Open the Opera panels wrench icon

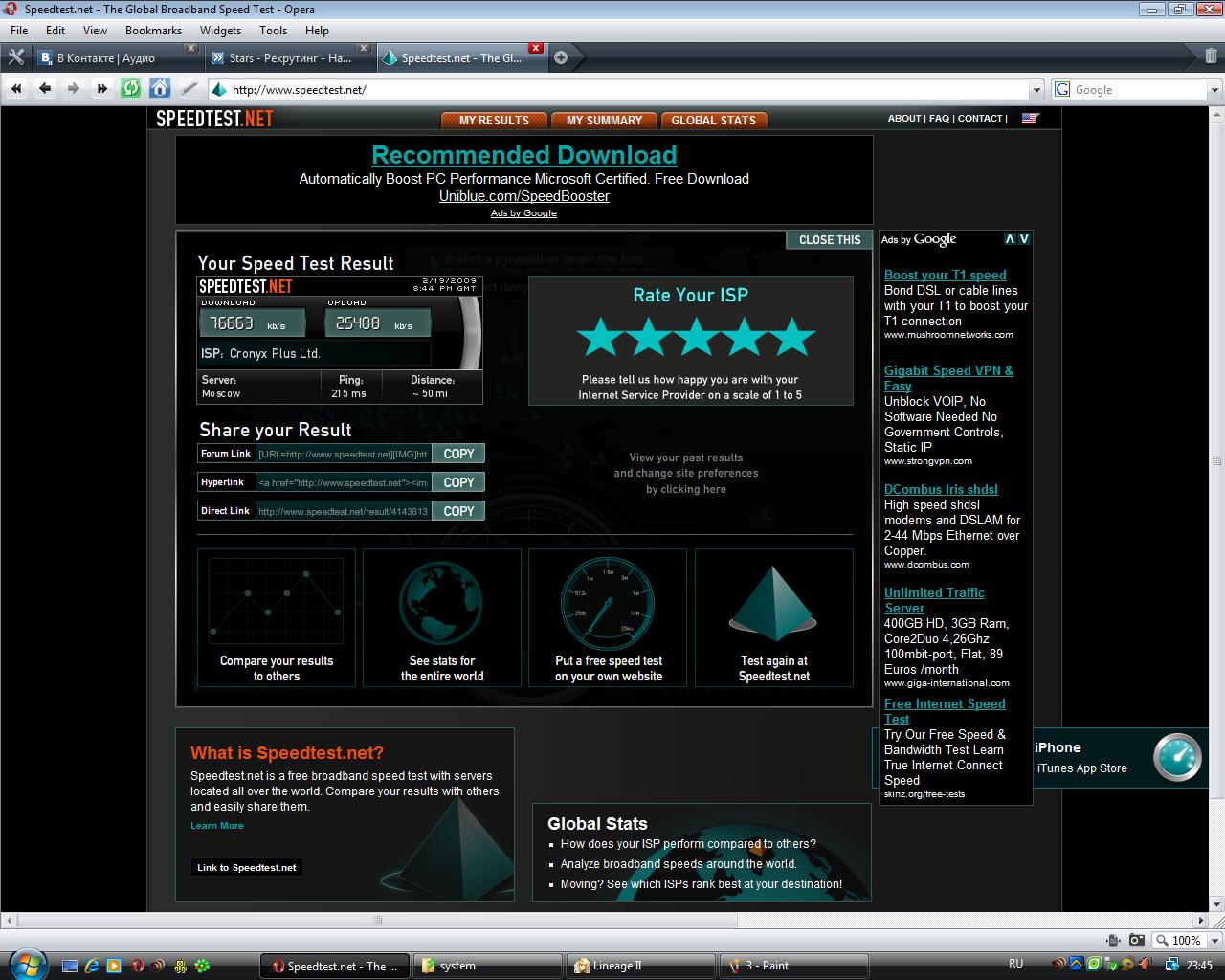click(x=15, y=57)
